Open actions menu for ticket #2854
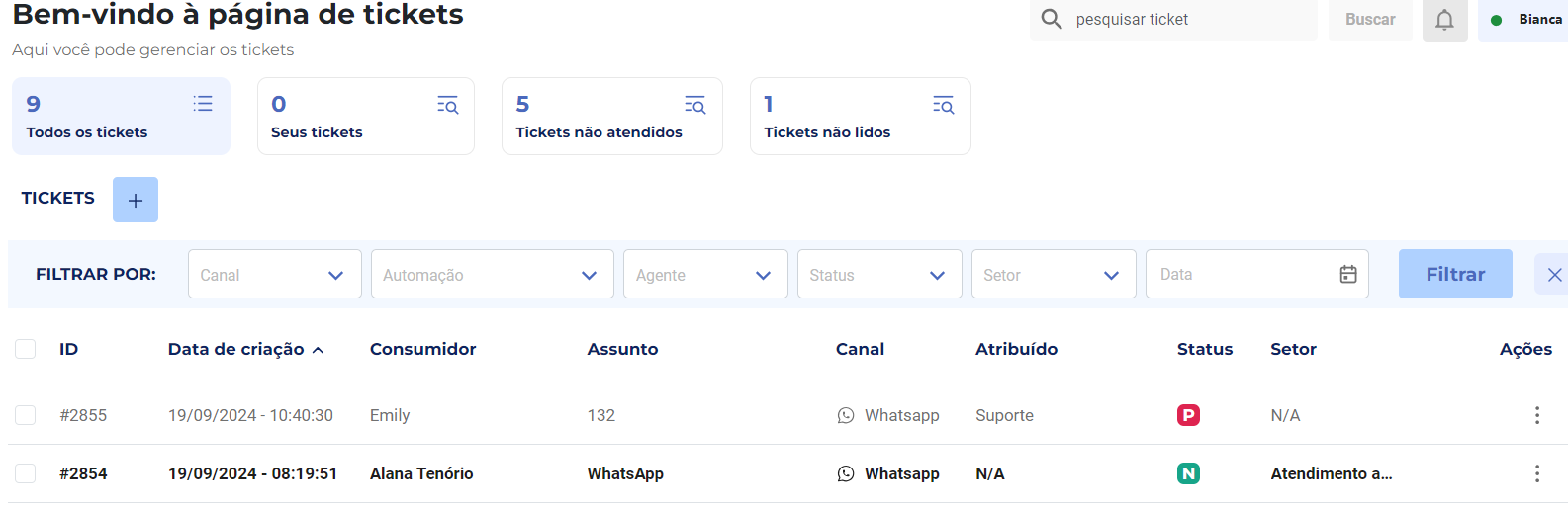Screen dimensions: 1568x511 (1536, 473)
